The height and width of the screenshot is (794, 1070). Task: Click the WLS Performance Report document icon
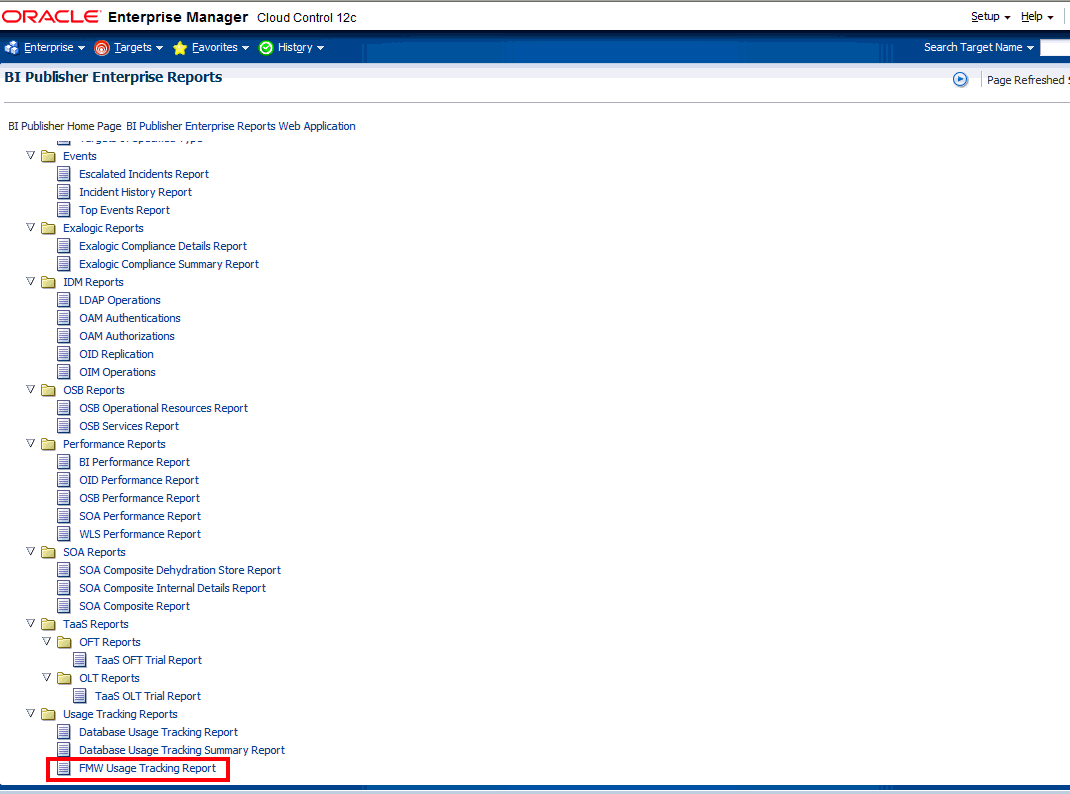[x=63, y=534]
